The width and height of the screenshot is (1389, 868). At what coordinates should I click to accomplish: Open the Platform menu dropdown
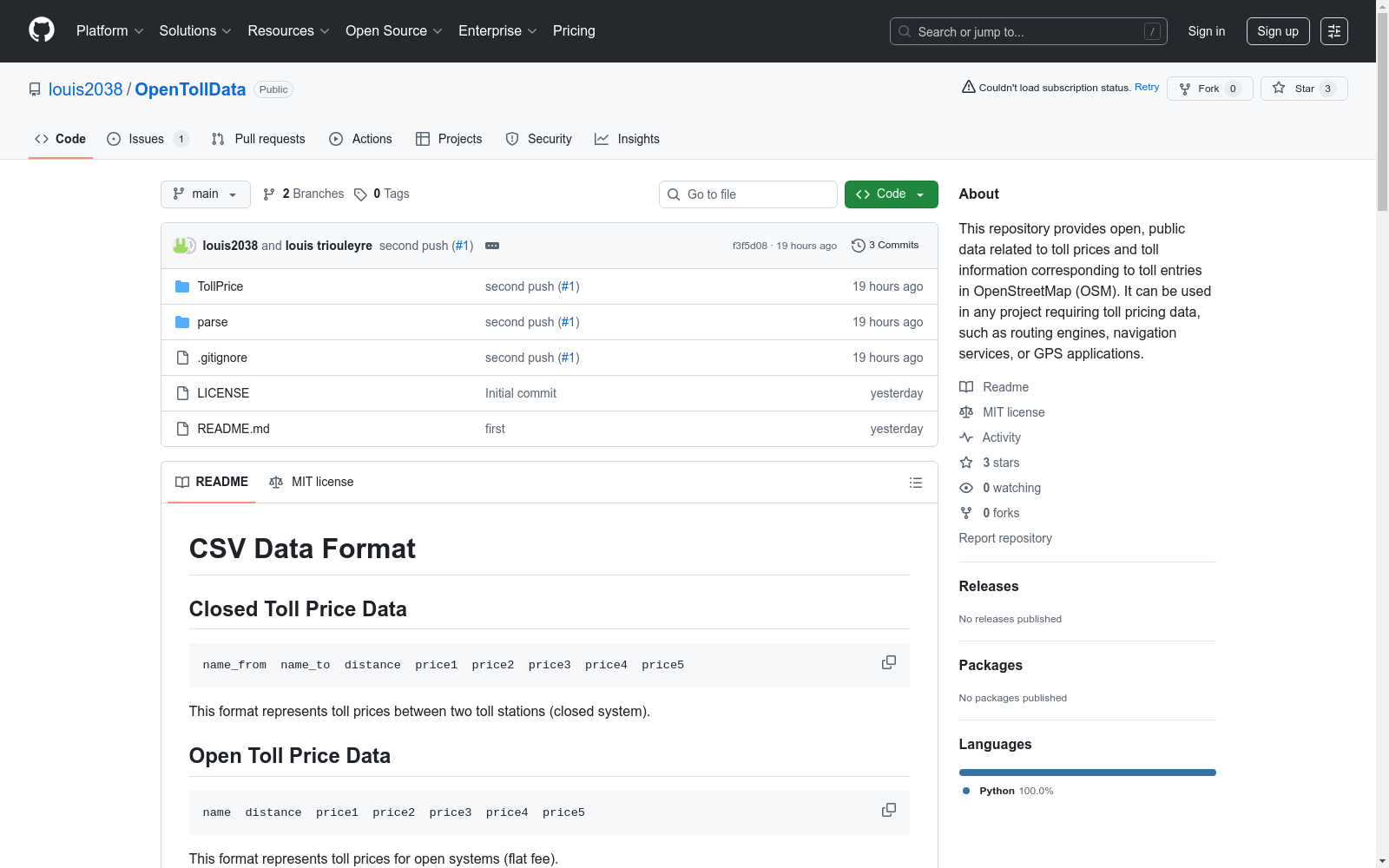coord(109,31)
